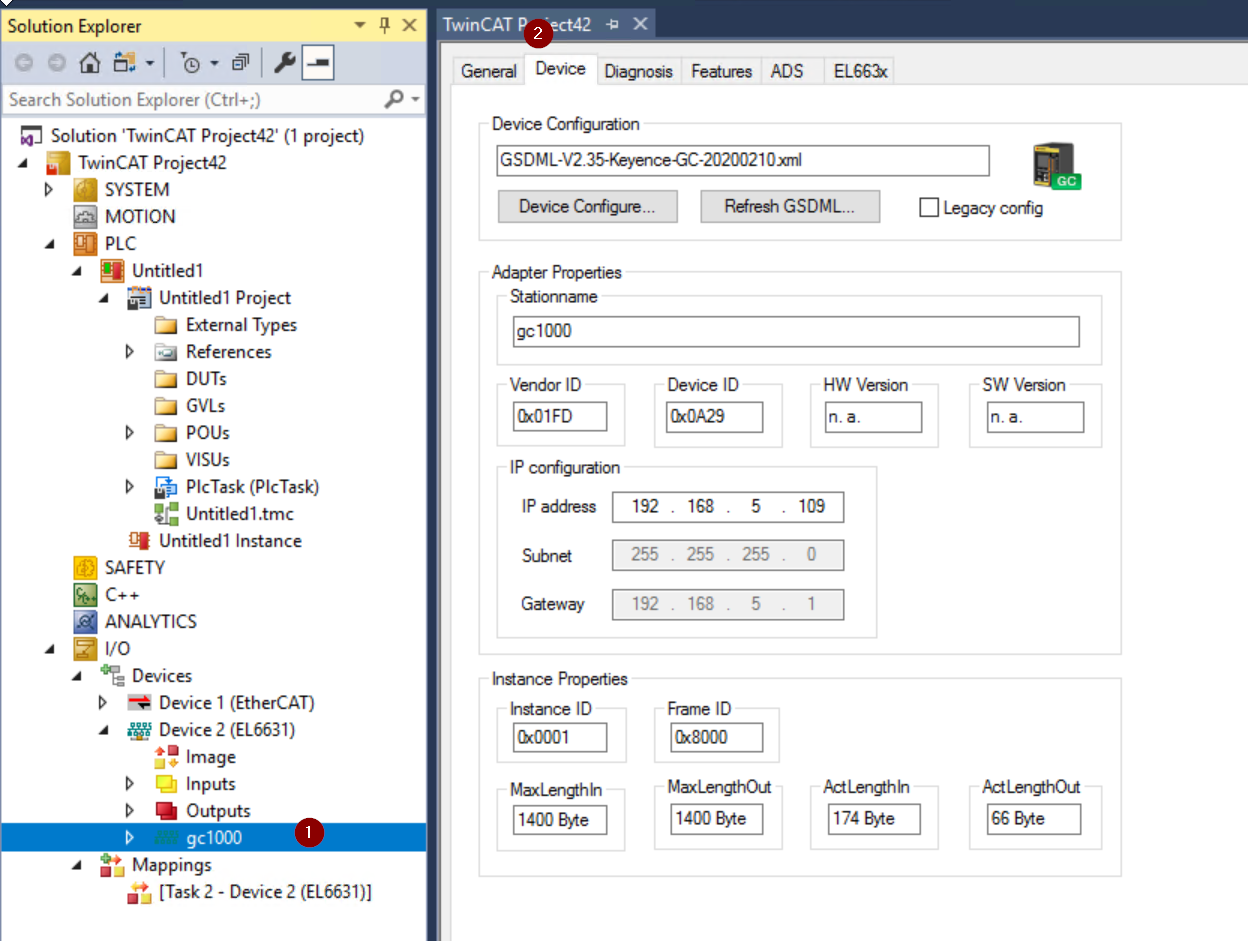Close the TwinCAT Project42 document tab

[x=641, y=24]
